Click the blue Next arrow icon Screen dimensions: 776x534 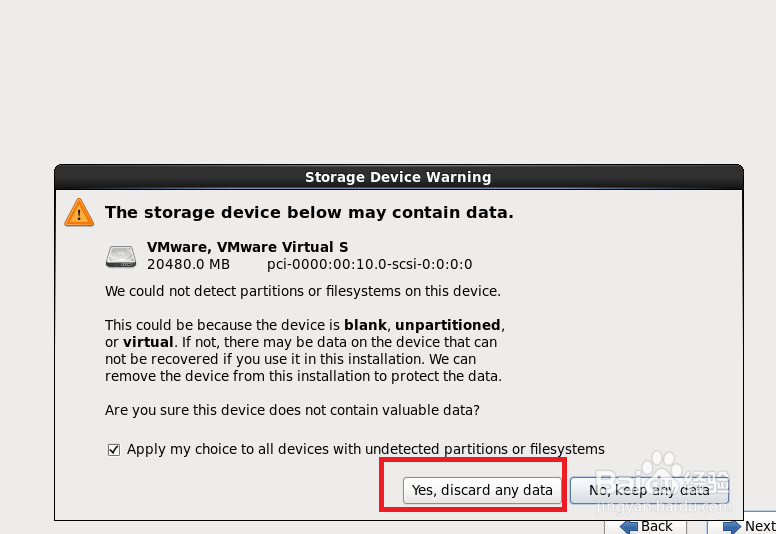[x=731, y=526]
